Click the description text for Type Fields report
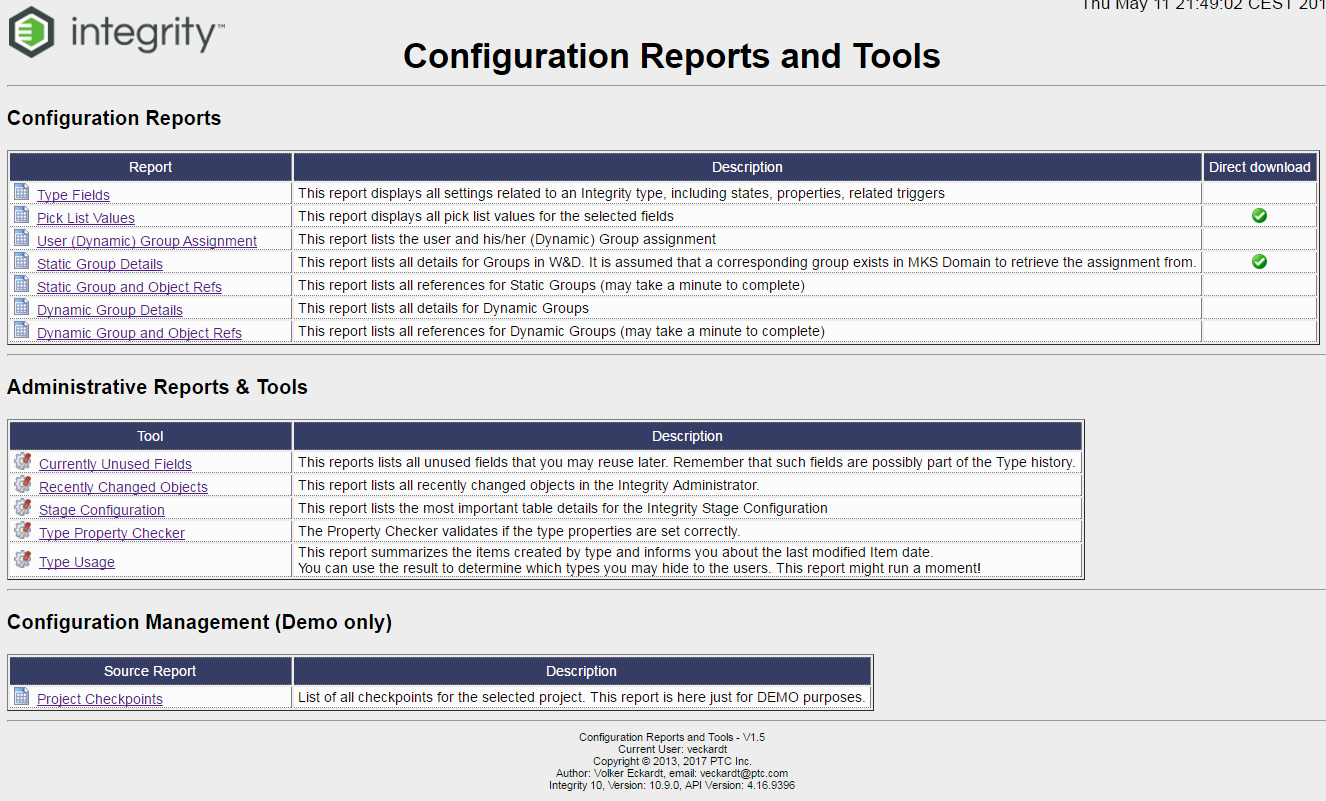Image resolution: width=1326 pixels, height=801 pixels. coord(621,192)
